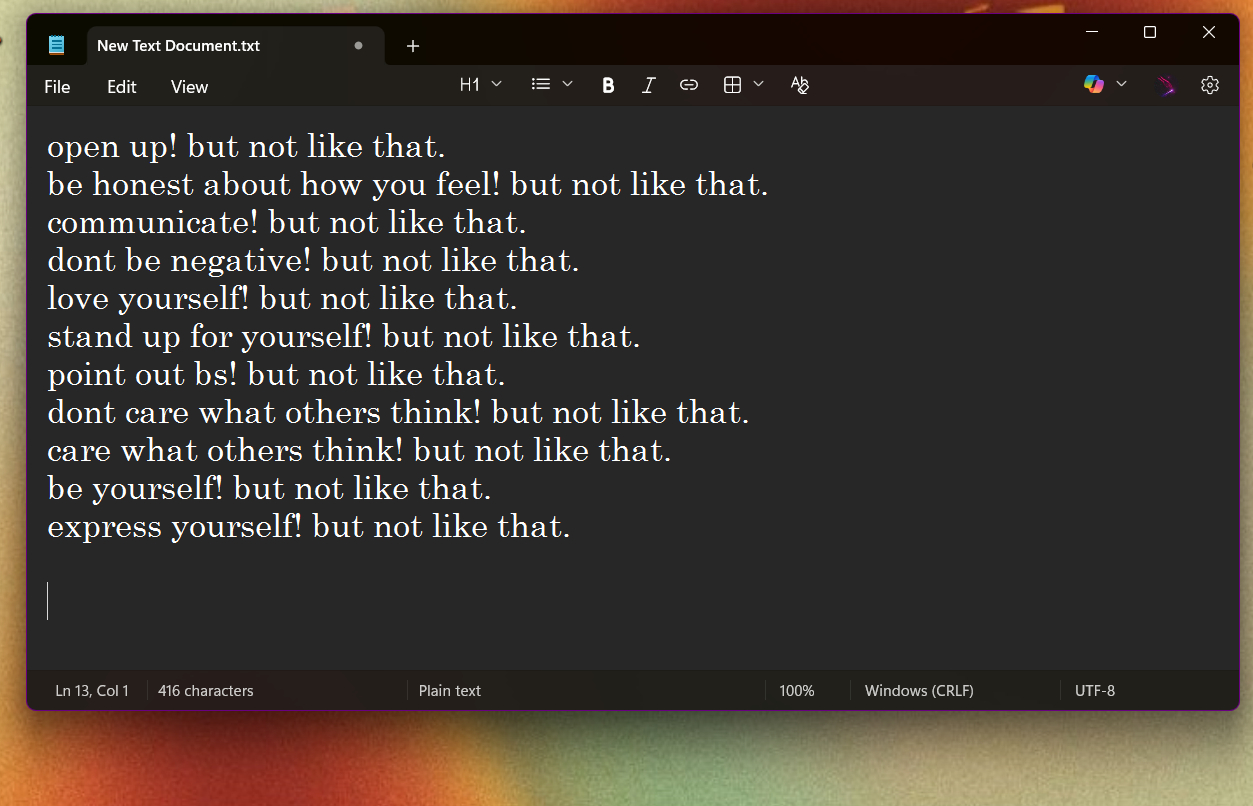The height and width of the screenshot is (806, 1253).
Task: Toggle bold formatting in the toolbar
Action: [x=608, y=86]
